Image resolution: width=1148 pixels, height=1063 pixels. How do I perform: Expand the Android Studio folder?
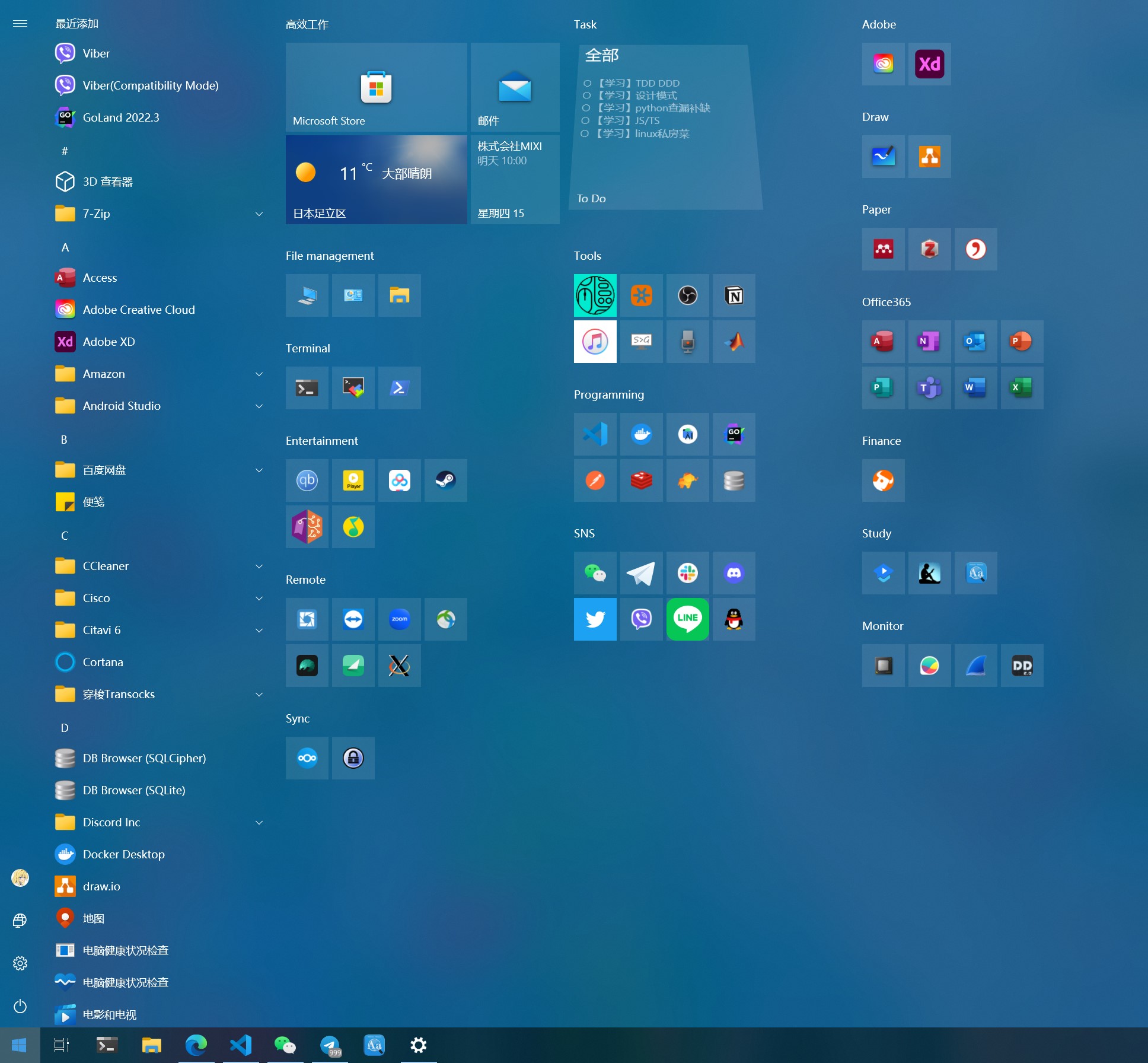tap(259, 406)
